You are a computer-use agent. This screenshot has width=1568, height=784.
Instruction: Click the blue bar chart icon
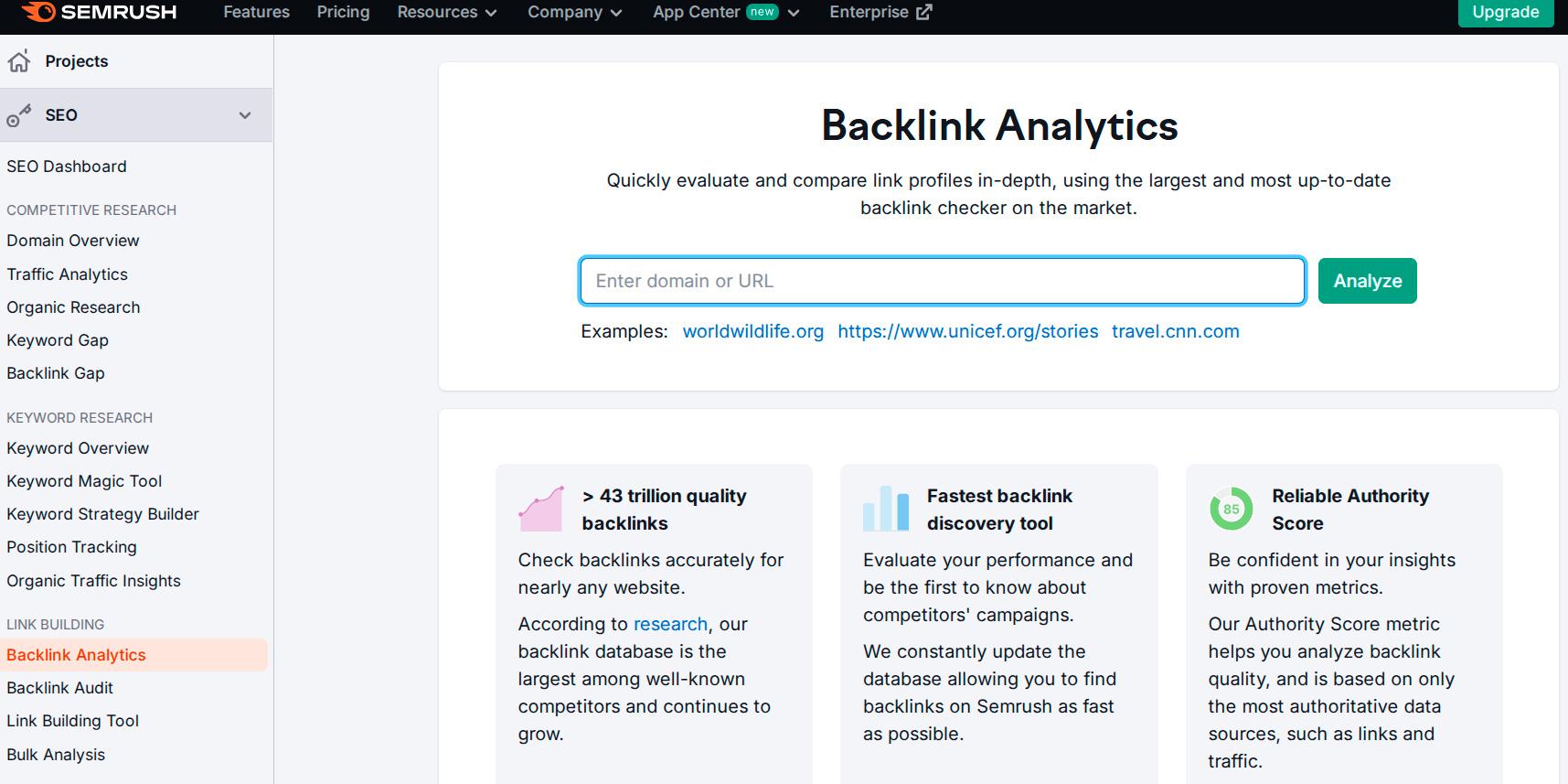click(x=886, y=509)
